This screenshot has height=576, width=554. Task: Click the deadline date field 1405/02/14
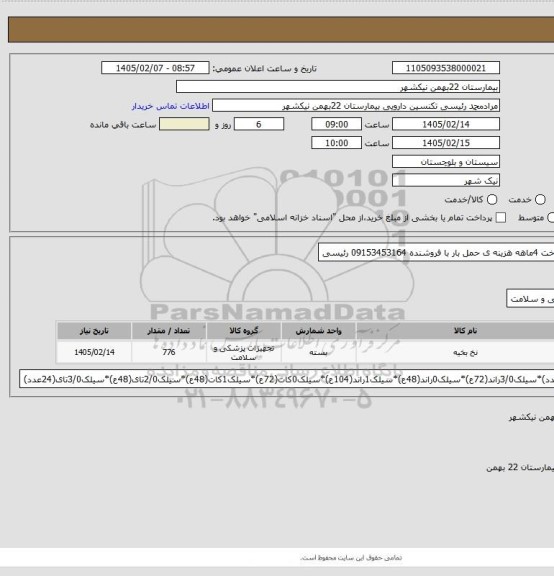pyautogui.click(x=446, y=124)
